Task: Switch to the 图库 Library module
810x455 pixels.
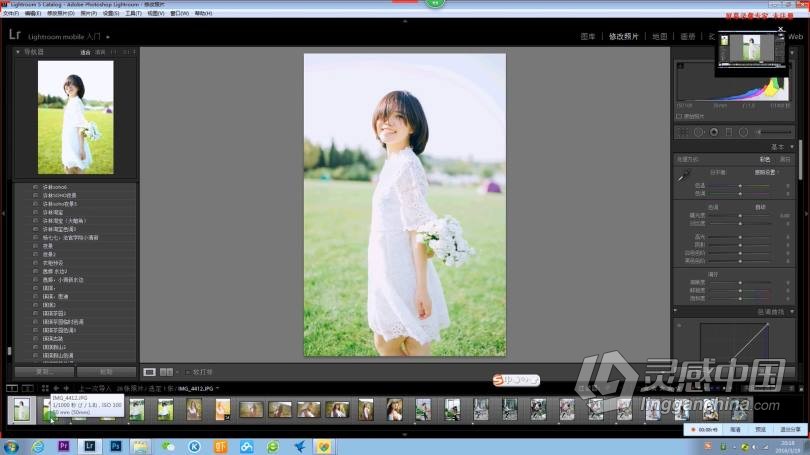Action: pyautogui.click(x=588, y=37)
